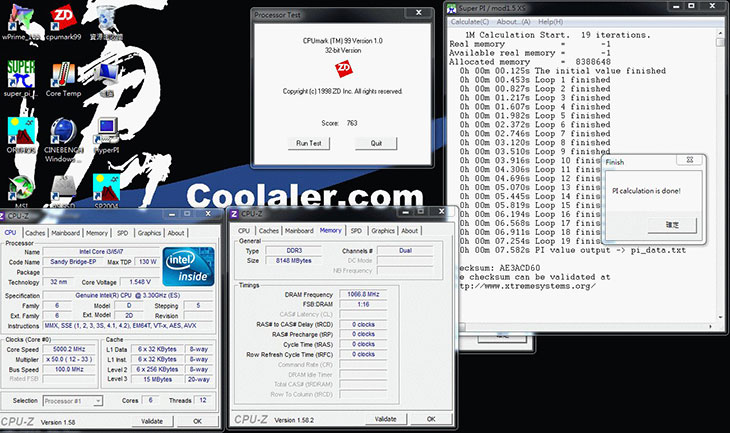The width and height of the screenshot is (730, 433).
Task: Click the Multiplier x 50.0 field
Action: pyautogui.click(x=69, y=359)
